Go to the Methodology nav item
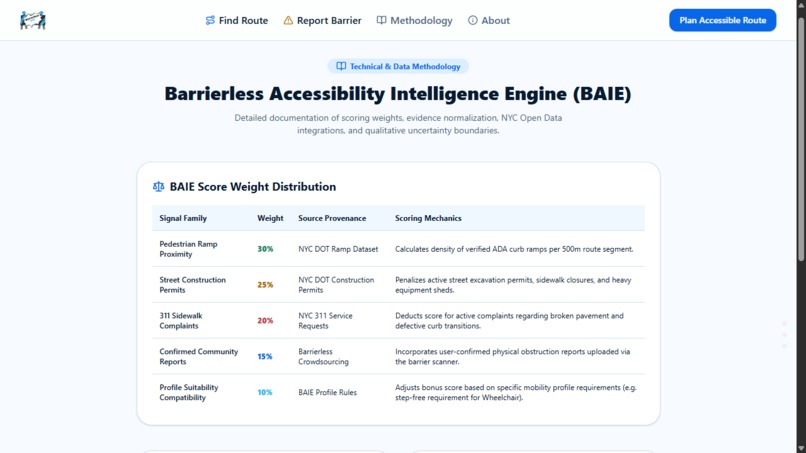Screen dimensions: 806x453 pos(414,21)
